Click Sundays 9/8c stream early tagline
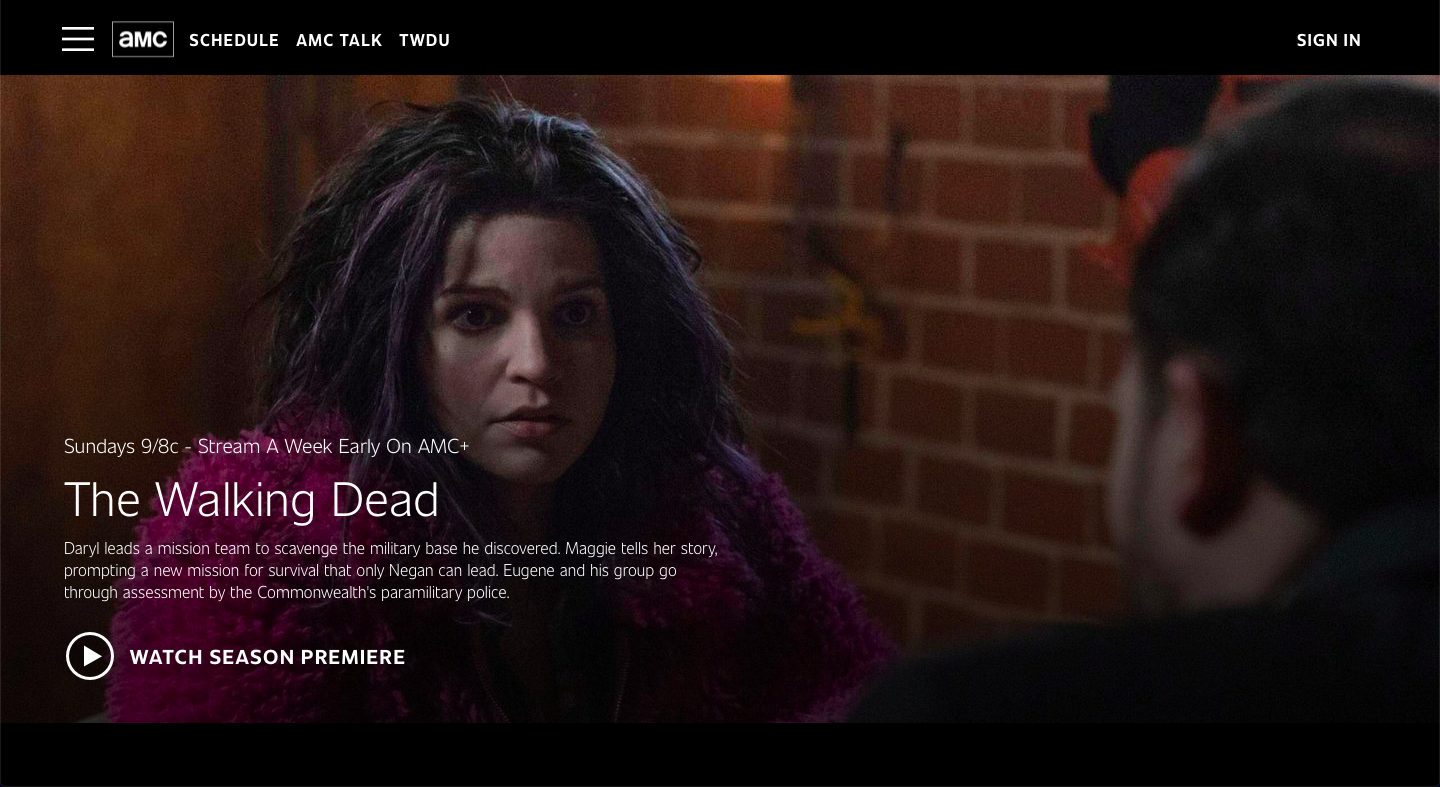The height and width of the screenshot is (787, 1440). (266, 446)
